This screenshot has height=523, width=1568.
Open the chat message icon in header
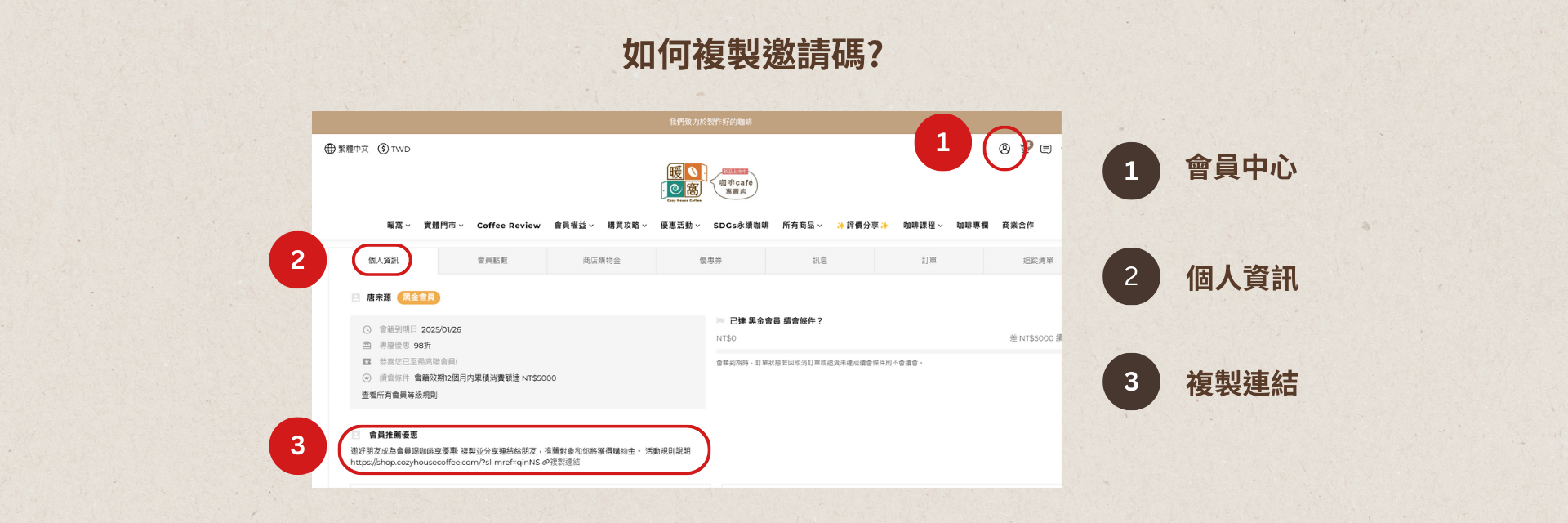pyautogui.click(x=1045, y=149)
